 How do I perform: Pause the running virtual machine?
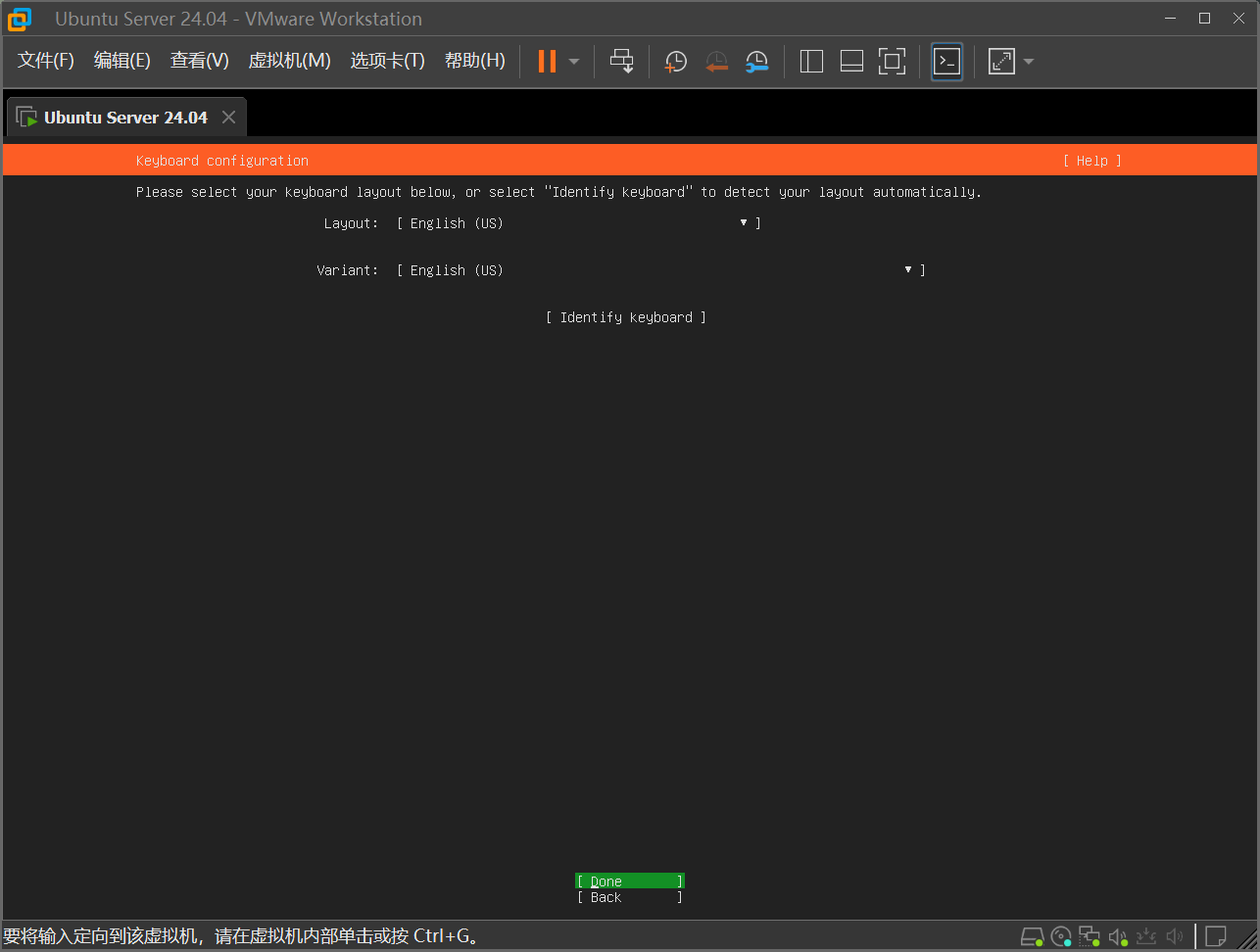(547, 61)
